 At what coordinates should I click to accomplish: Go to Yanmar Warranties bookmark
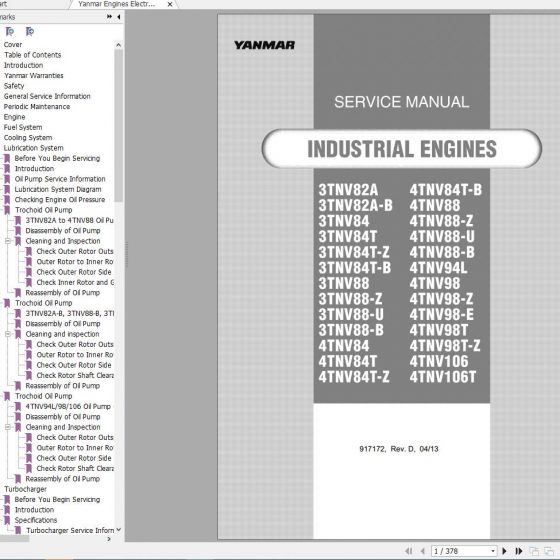pos(34,76)
